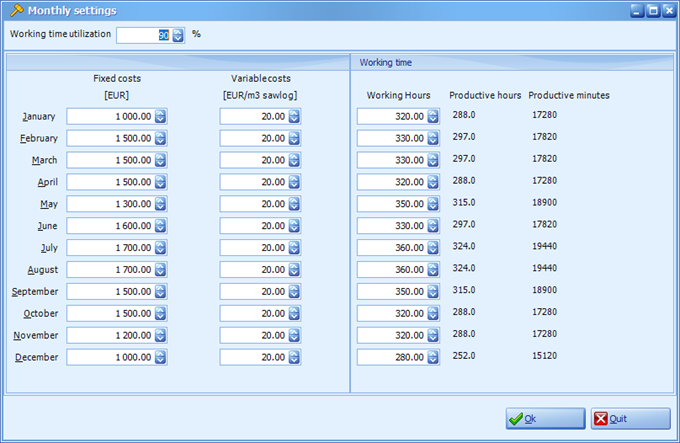Click the February variable costs spinner
The image size is (680, 443).
(x=294, y=138)
